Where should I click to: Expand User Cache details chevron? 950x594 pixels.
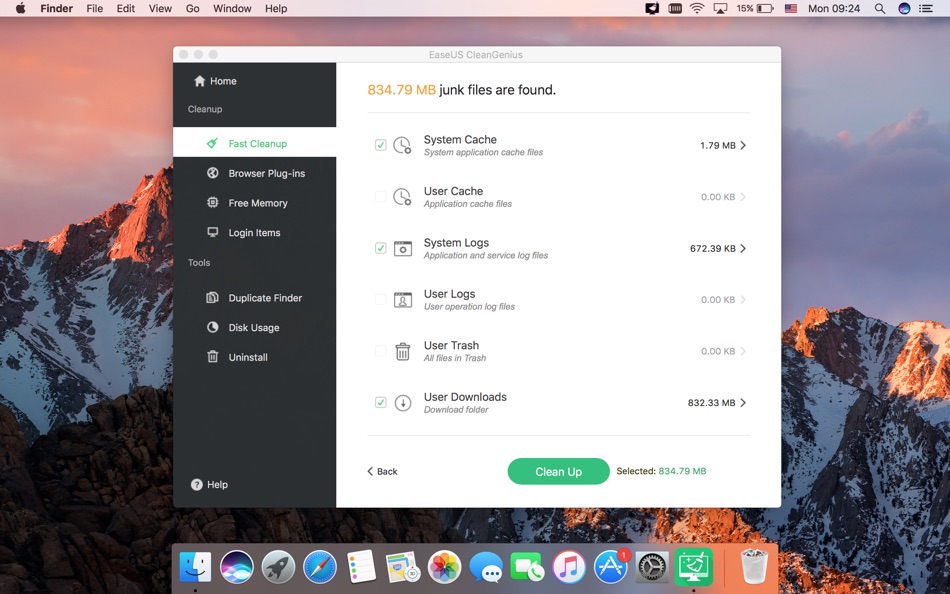point(743,197)
